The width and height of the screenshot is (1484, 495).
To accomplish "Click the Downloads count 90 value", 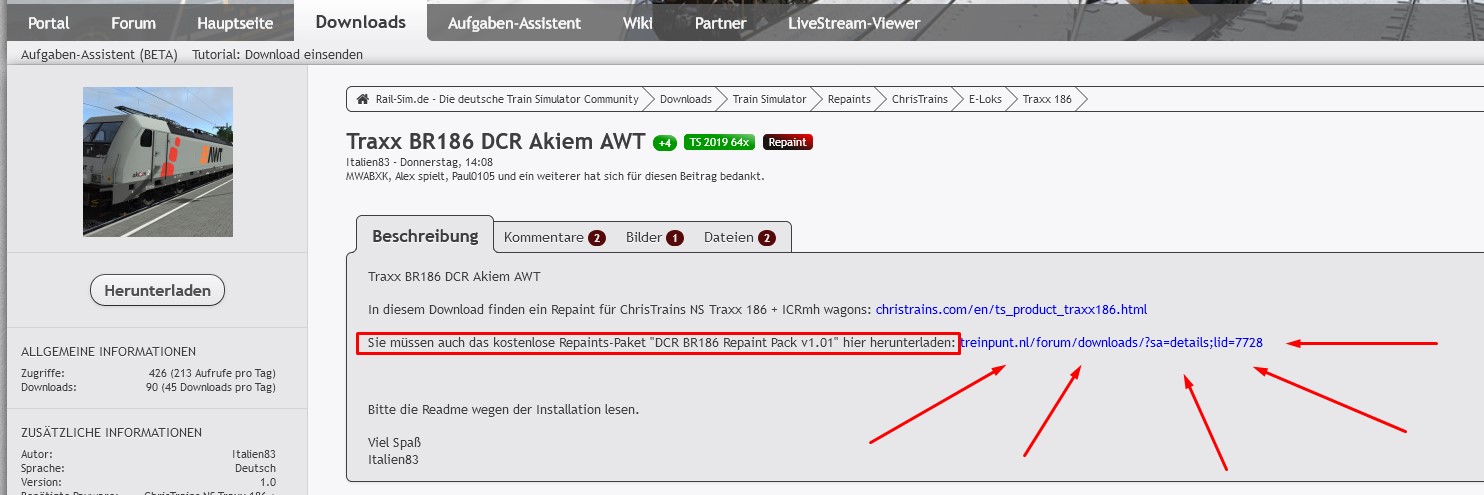I will coord(211,386).
